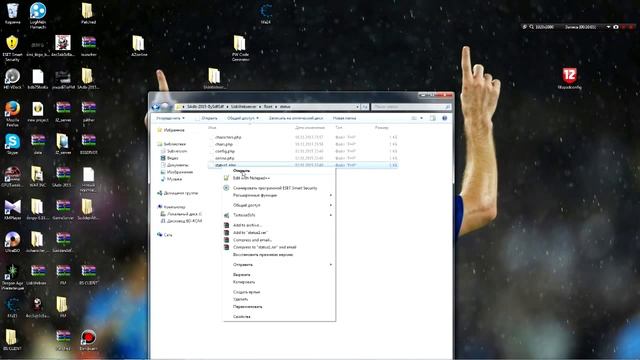
Task: Open the Bandicam red record shortcut
Action: 88,340
